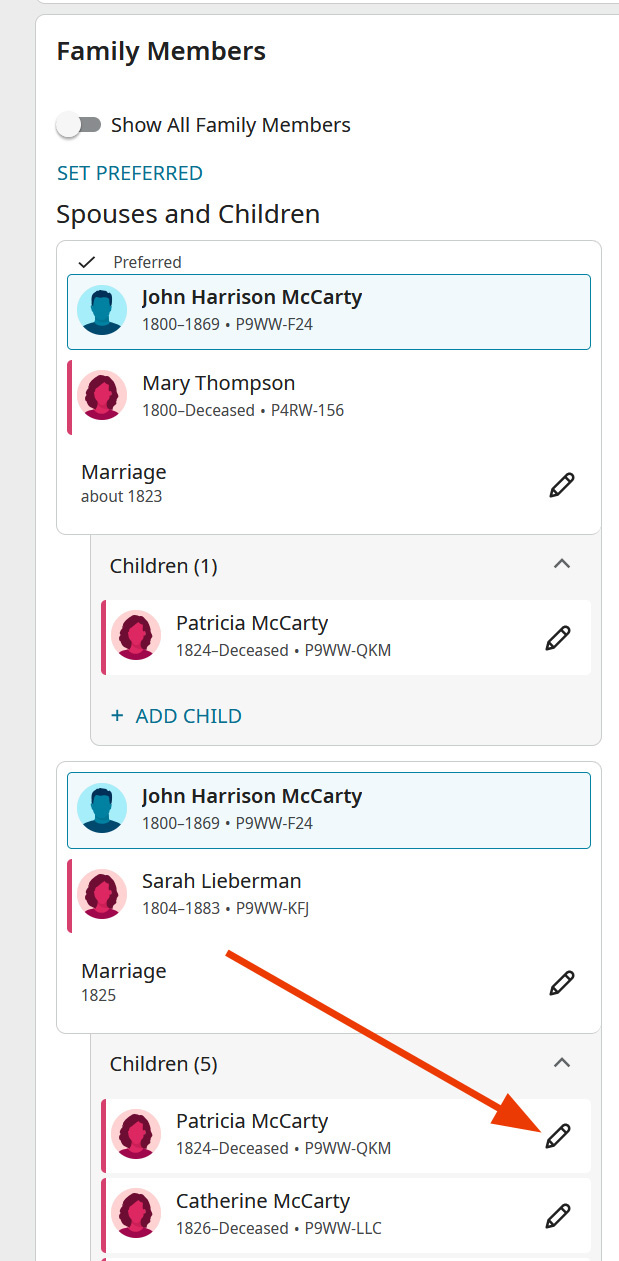Click John Harrison McCarty's avatar in second couple
This screenshot has height=1261, width=619.
pos(102,808)
